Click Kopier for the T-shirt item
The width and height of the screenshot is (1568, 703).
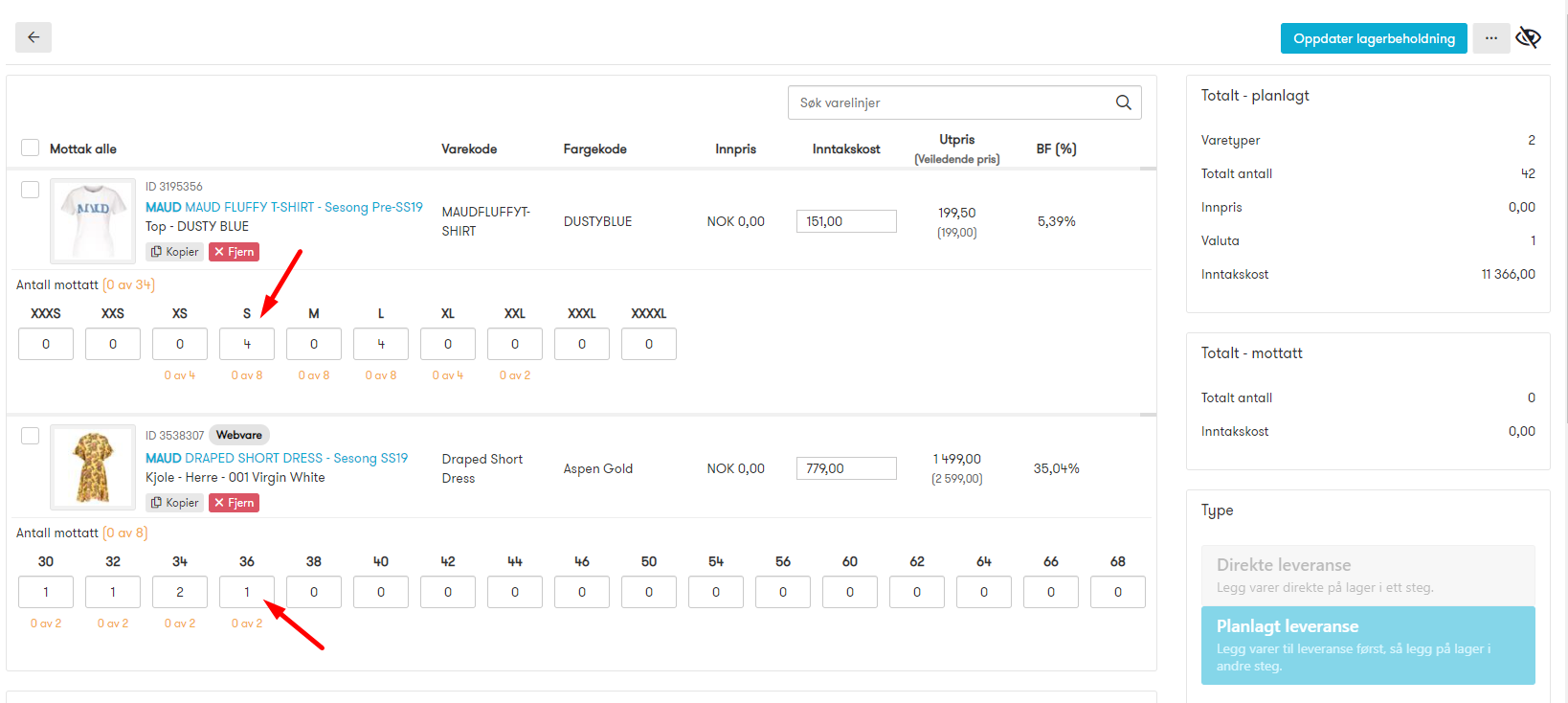tap(174, 252)
